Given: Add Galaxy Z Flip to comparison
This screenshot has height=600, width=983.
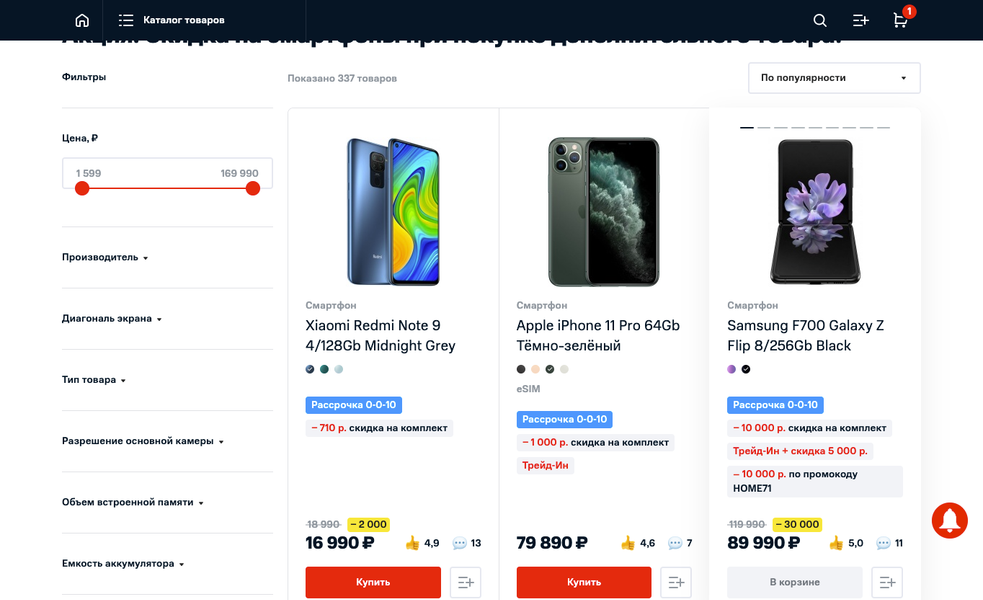Looking at the screenshot, I should 887,582.
